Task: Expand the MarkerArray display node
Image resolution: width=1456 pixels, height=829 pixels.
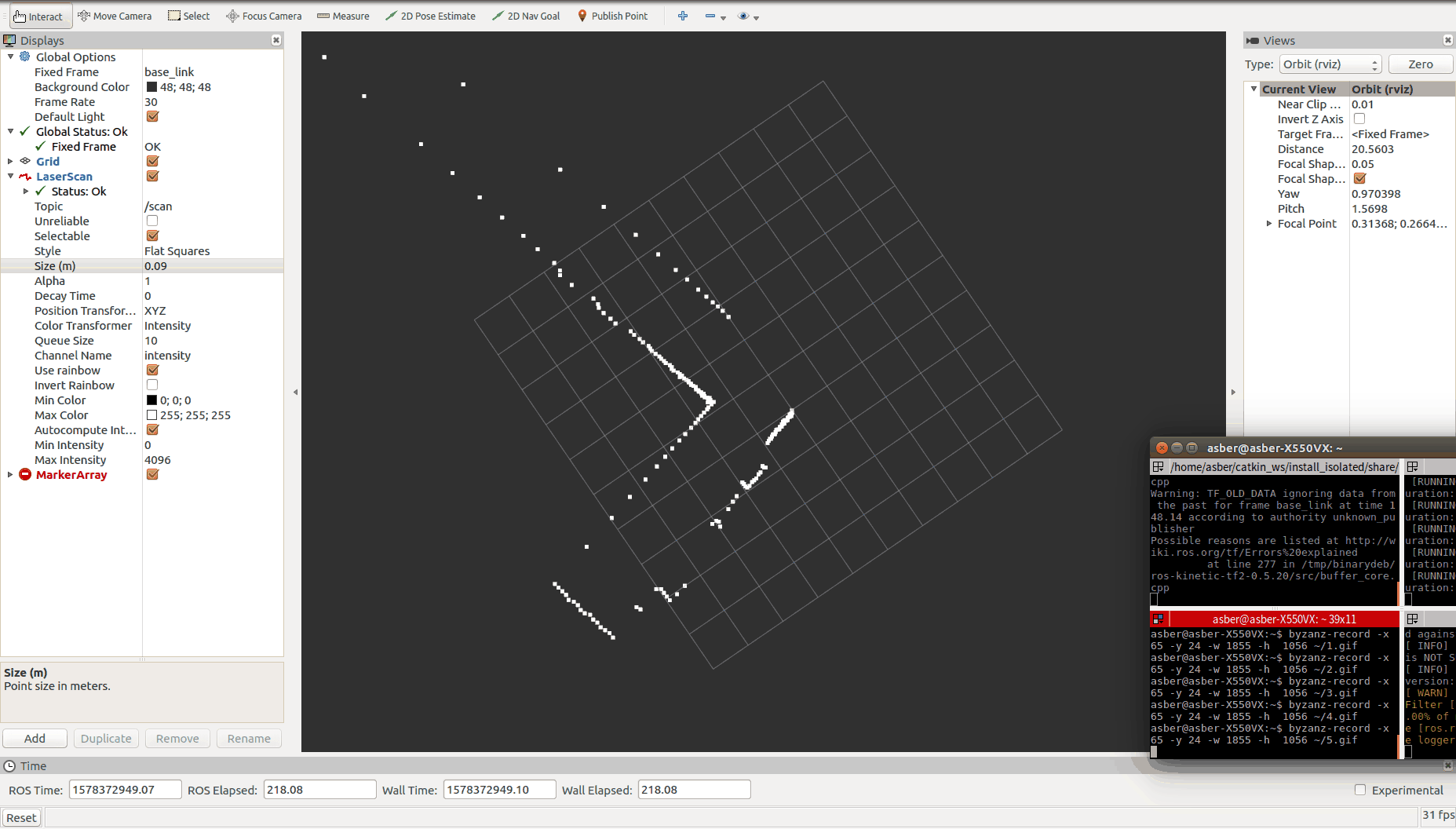Action: [x=10, y=474]
